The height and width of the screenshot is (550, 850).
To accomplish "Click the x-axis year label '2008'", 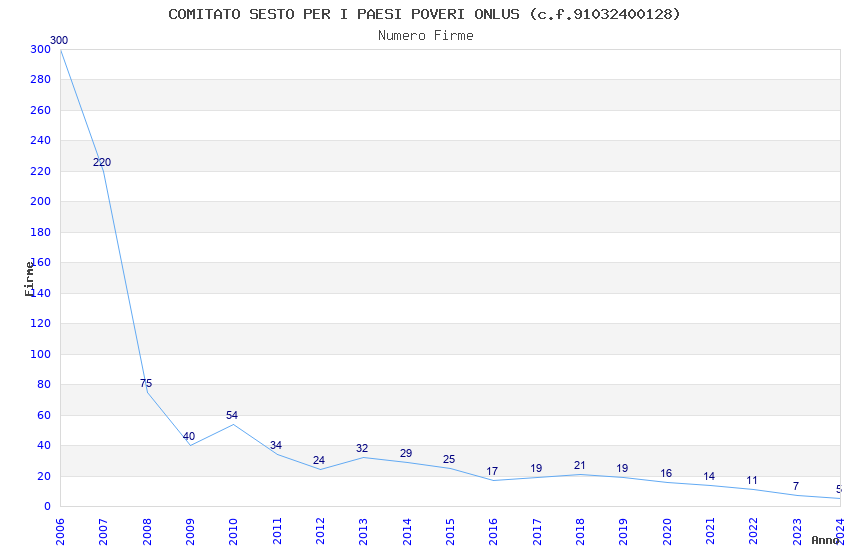I will 146,531.
